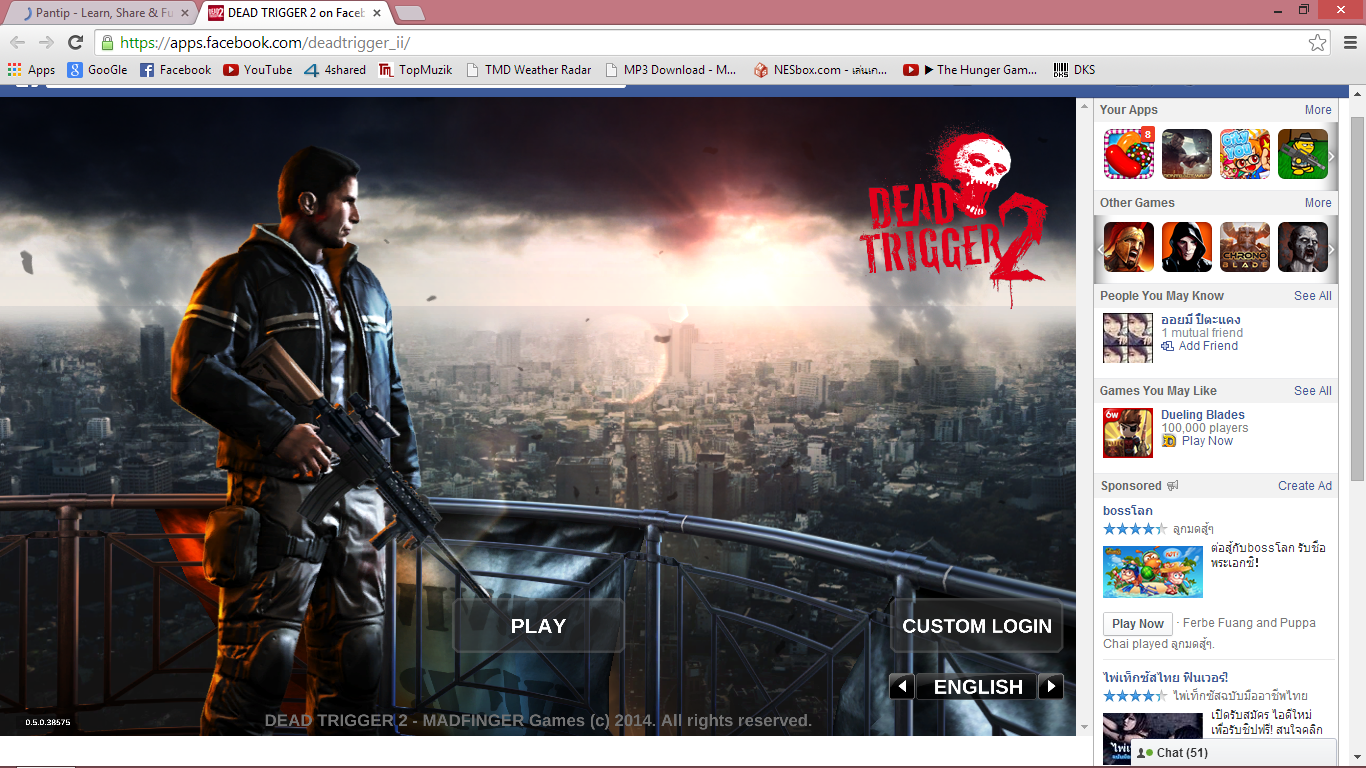Click the MADFINGER Games copyright text
Screen dimensions: 1366x768
point(538,720)
